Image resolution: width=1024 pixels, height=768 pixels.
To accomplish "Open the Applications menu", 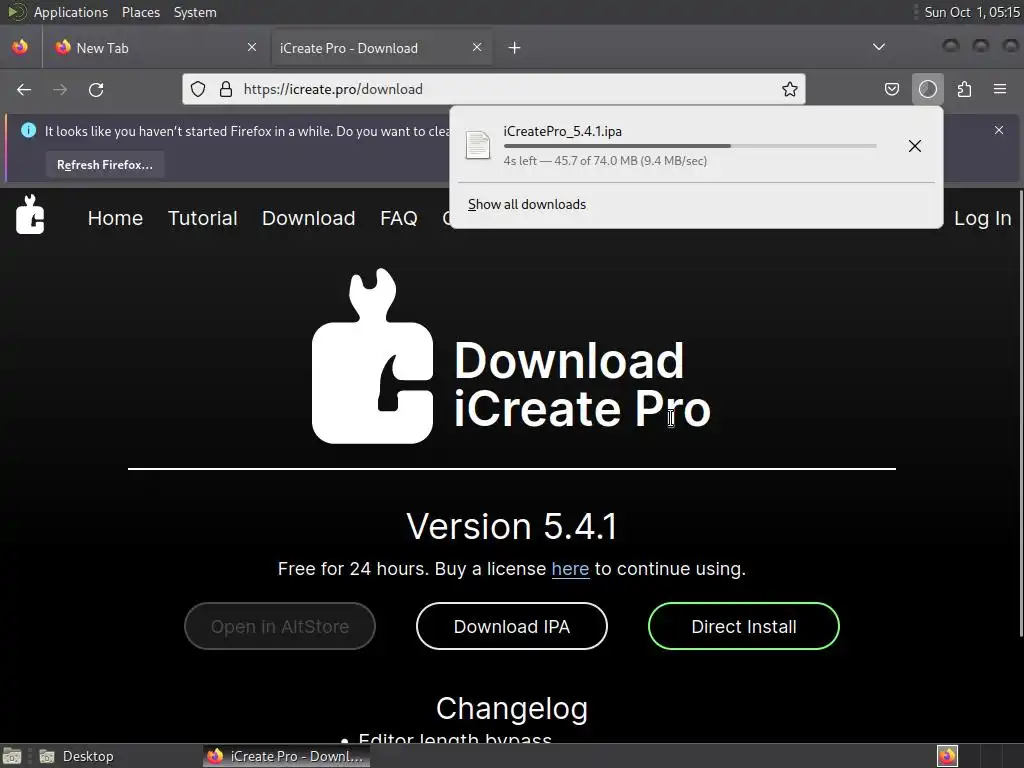I will 71,12.
